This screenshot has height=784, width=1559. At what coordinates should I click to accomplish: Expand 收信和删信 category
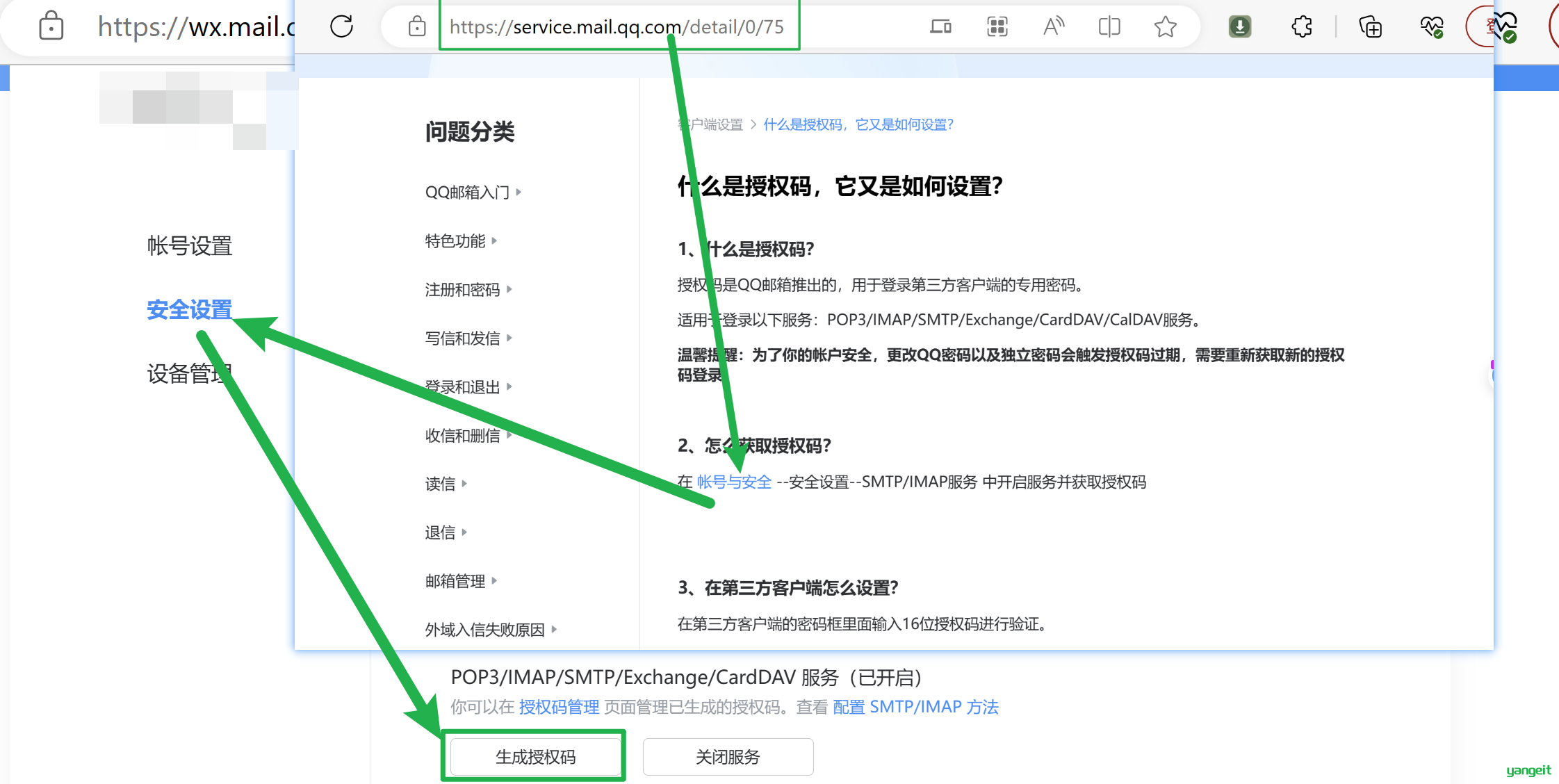pos(468,435)
